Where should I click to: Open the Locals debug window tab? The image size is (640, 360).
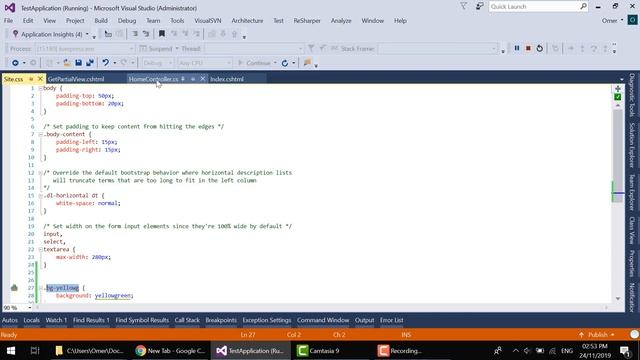point(31,320)
